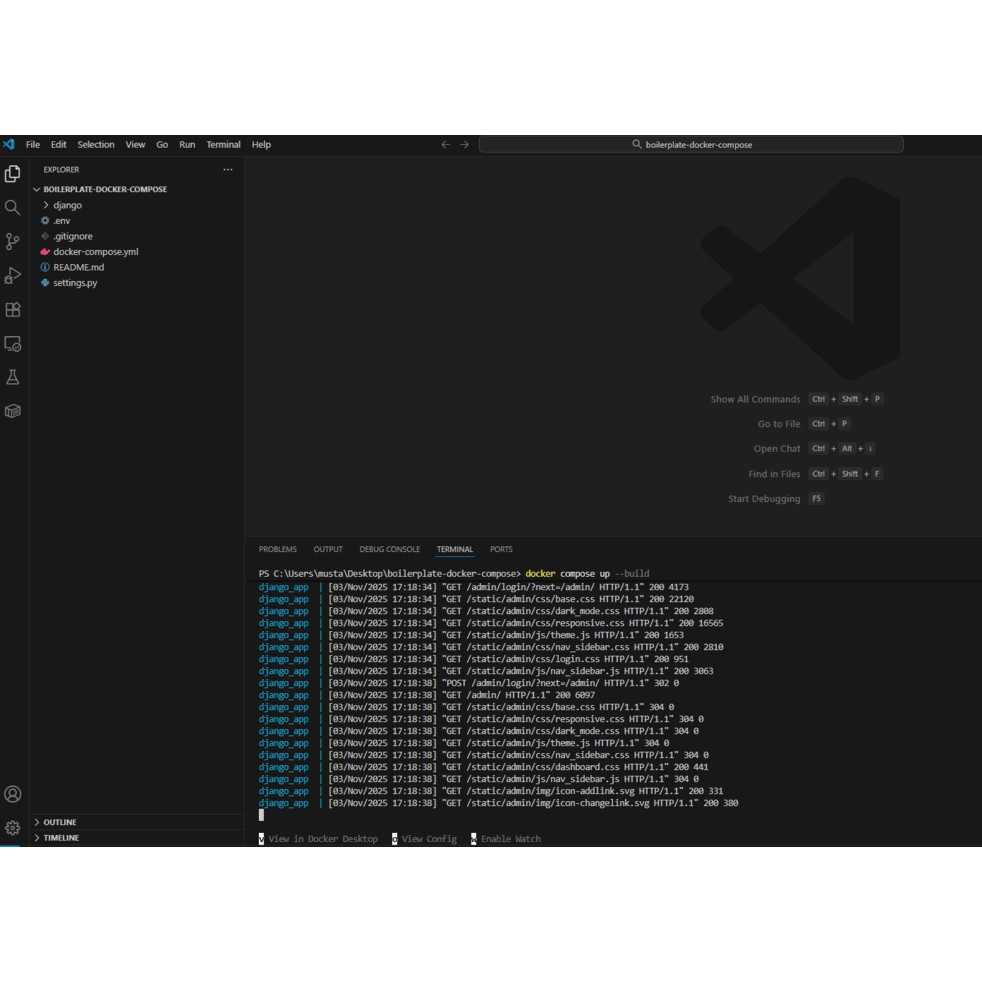This screenshot has width=982, height=982.
Task: Open the Accounts menu
Action: tap(13, 794)
